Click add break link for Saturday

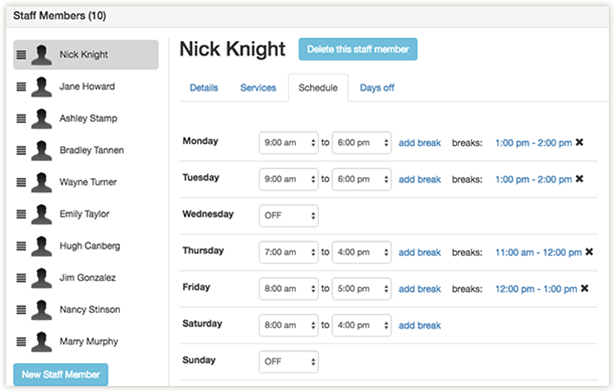(420, 325)
